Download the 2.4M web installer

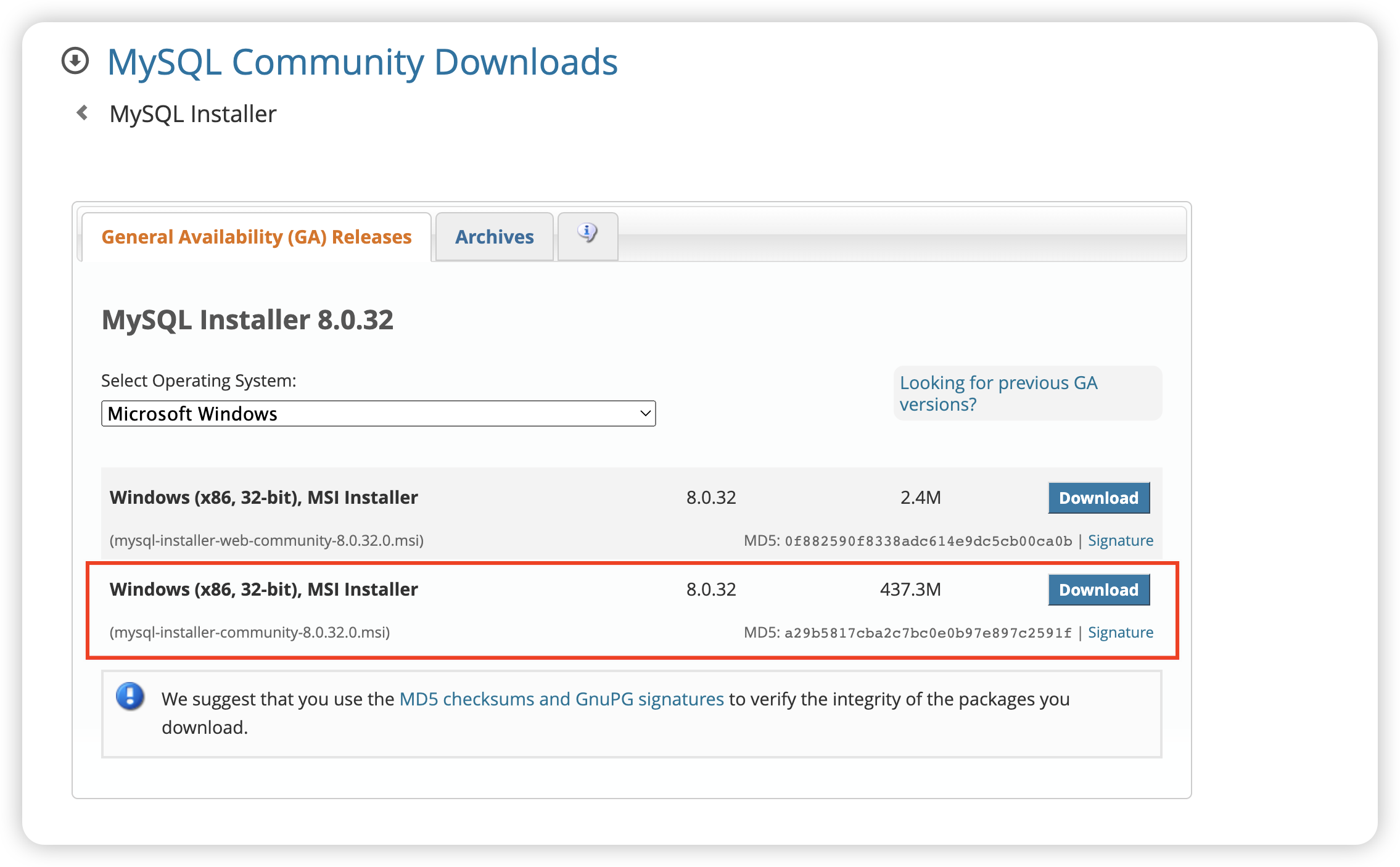click(x=1098, y=498)
